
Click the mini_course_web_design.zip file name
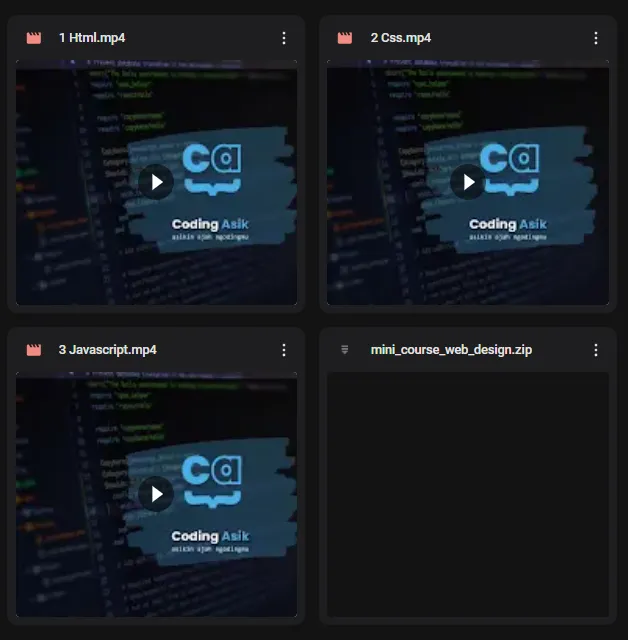(450, 350)
